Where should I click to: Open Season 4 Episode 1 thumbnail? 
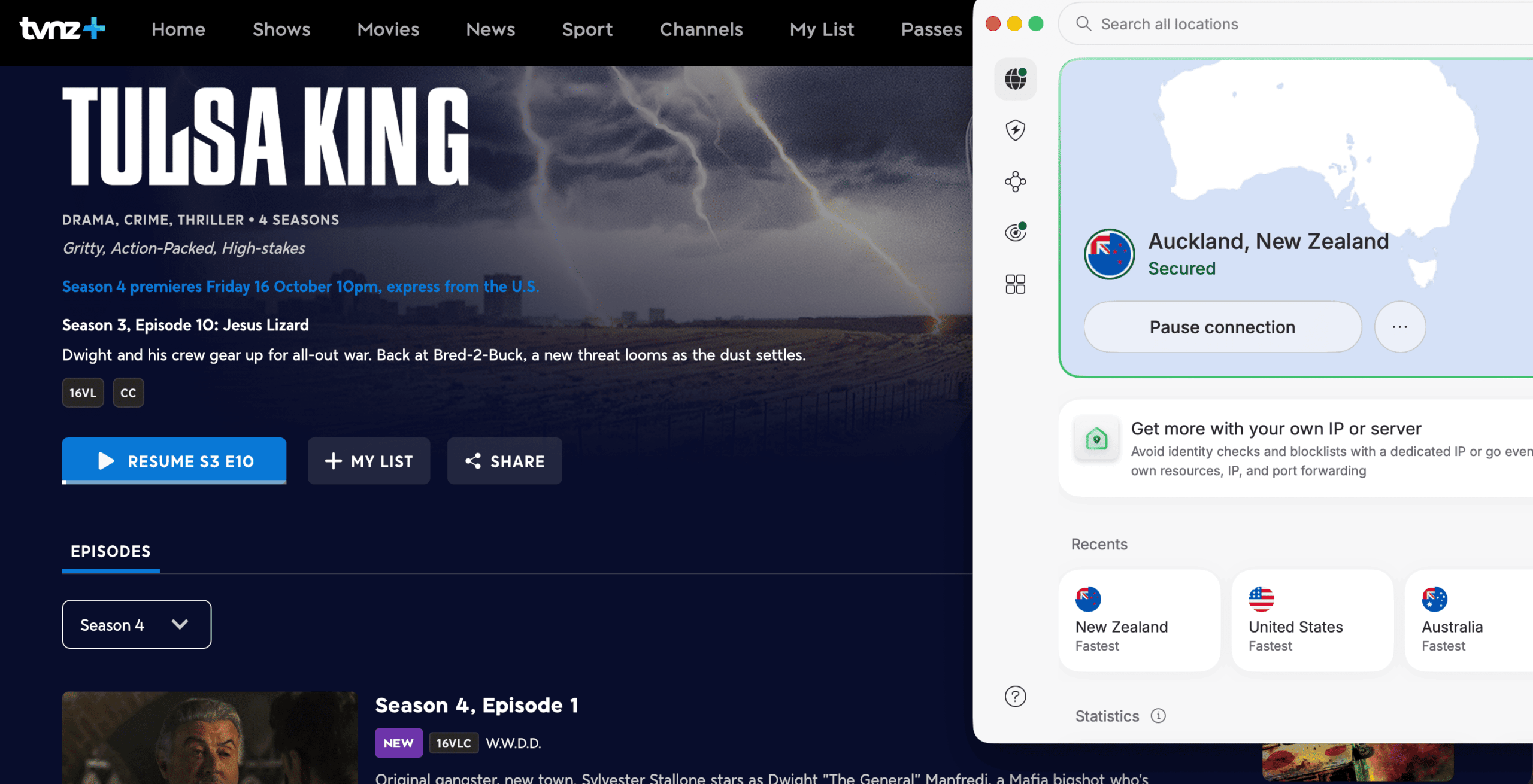210,737
